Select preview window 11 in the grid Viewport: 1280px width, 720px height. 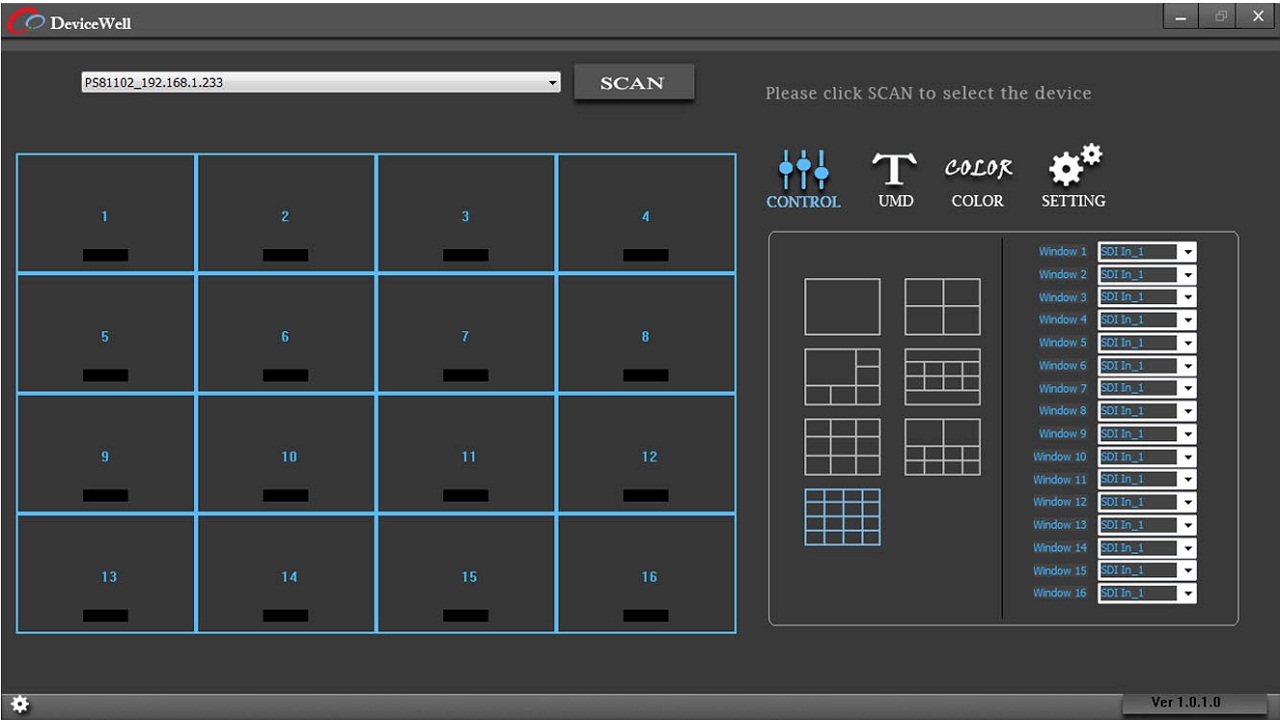click(x=466, y=453)
